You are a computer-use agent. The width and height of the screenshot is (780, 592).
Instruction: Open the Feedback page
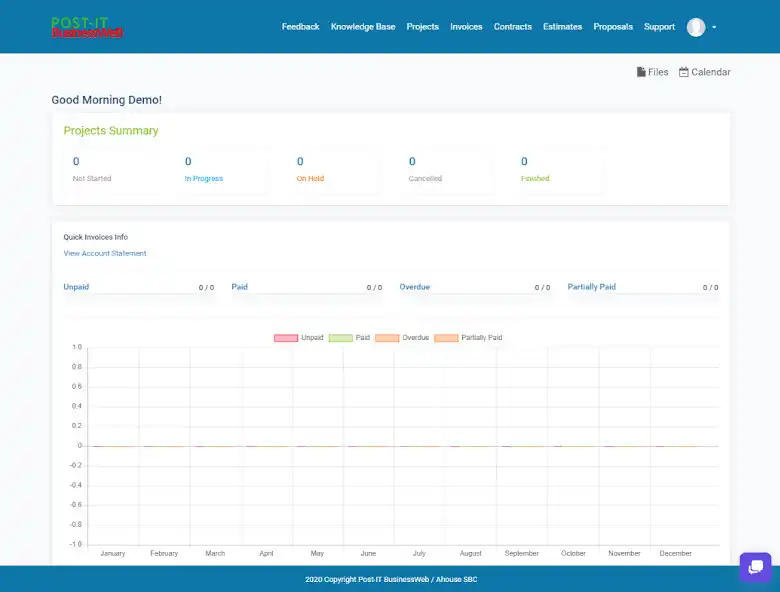pyautogui.click(x=300, y=27)
